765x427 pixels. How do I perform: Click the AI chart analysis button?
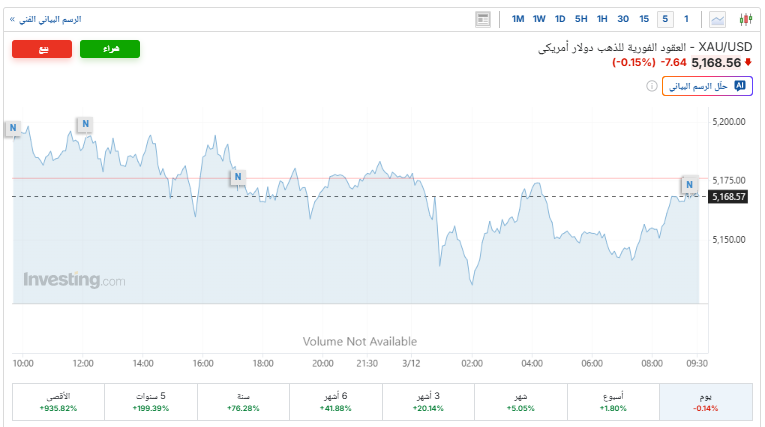pos(707,87)
